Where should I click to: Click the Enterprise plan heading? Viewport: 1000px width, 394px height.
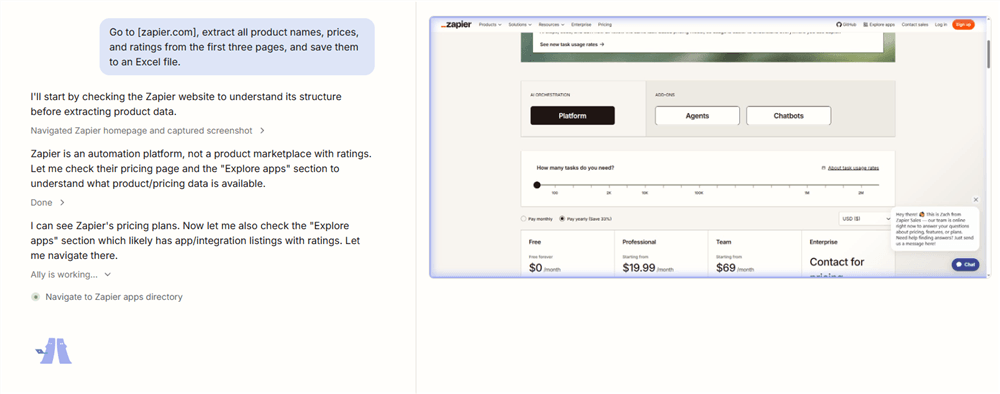824,242
